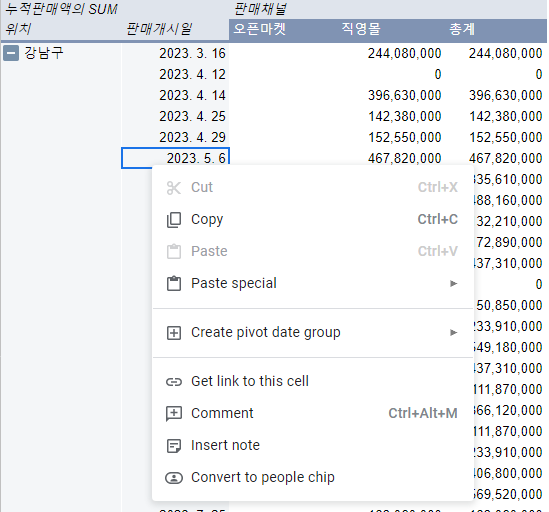549x512 pixels.
Task: Click the partly hidden total ending 88,160,000
Action: tap(508, 201)
